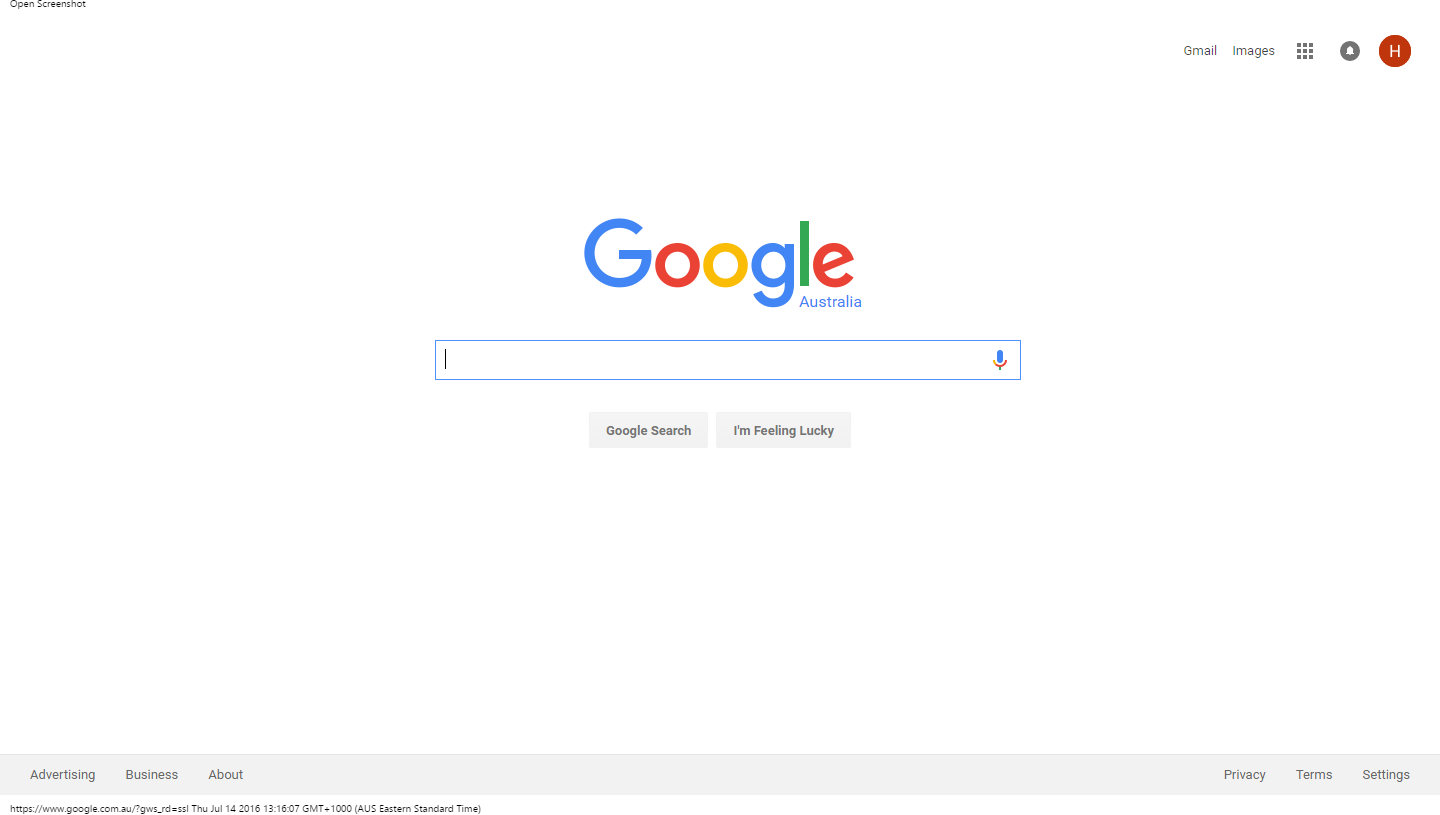Open the Google apps grid launcher

[1304, 51]
